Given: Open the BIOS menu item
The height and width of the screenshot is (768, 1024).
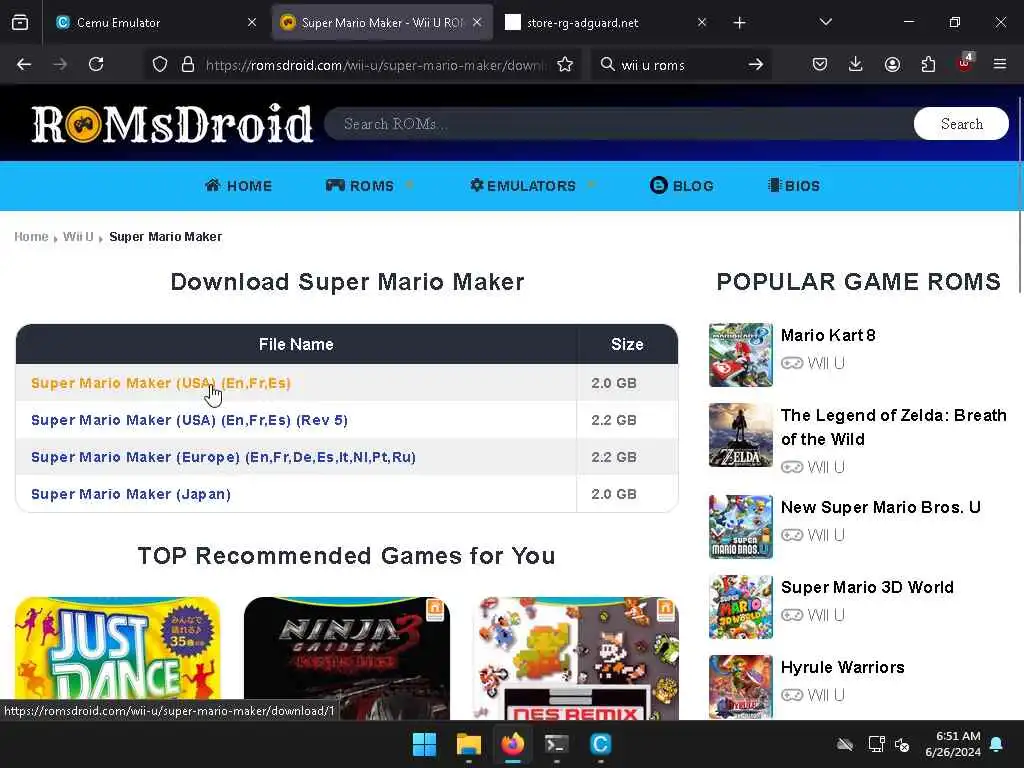Looking at the screenshot, I should coord(794,185).
